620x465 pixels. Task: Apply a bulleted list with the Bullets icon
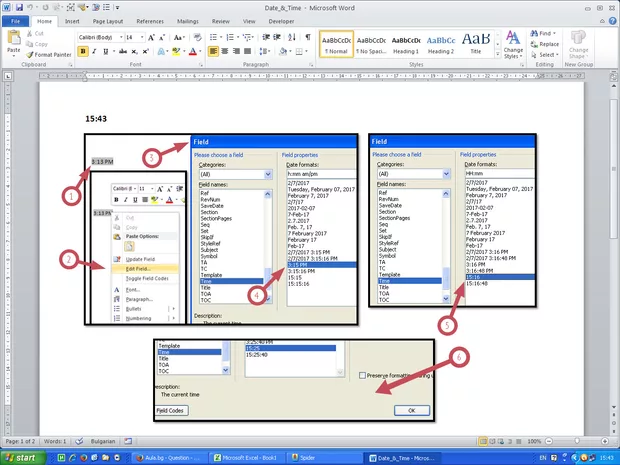coord(211,37)
